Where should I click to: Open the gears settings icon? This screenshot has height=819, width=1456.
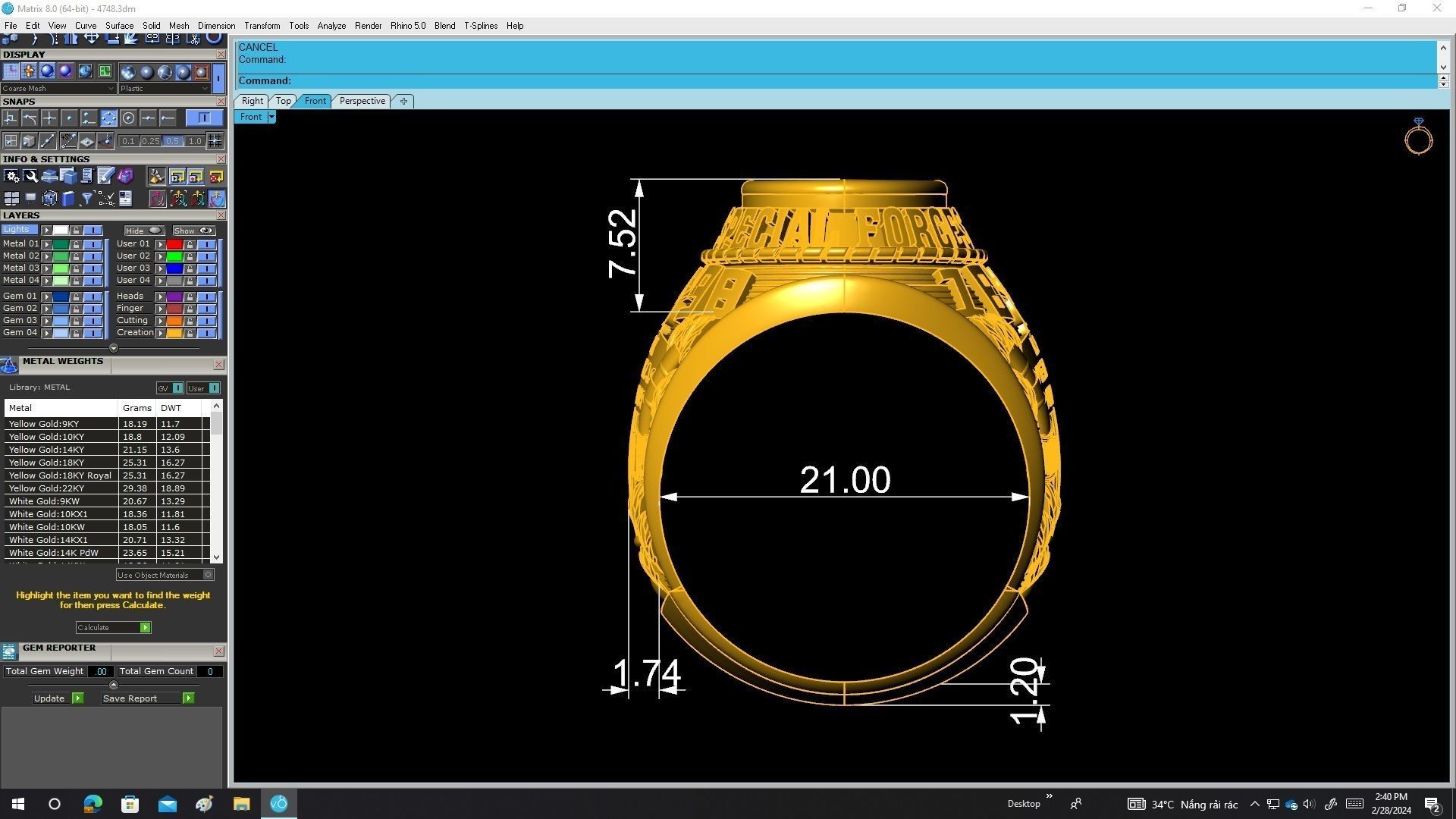pos(11,176)
